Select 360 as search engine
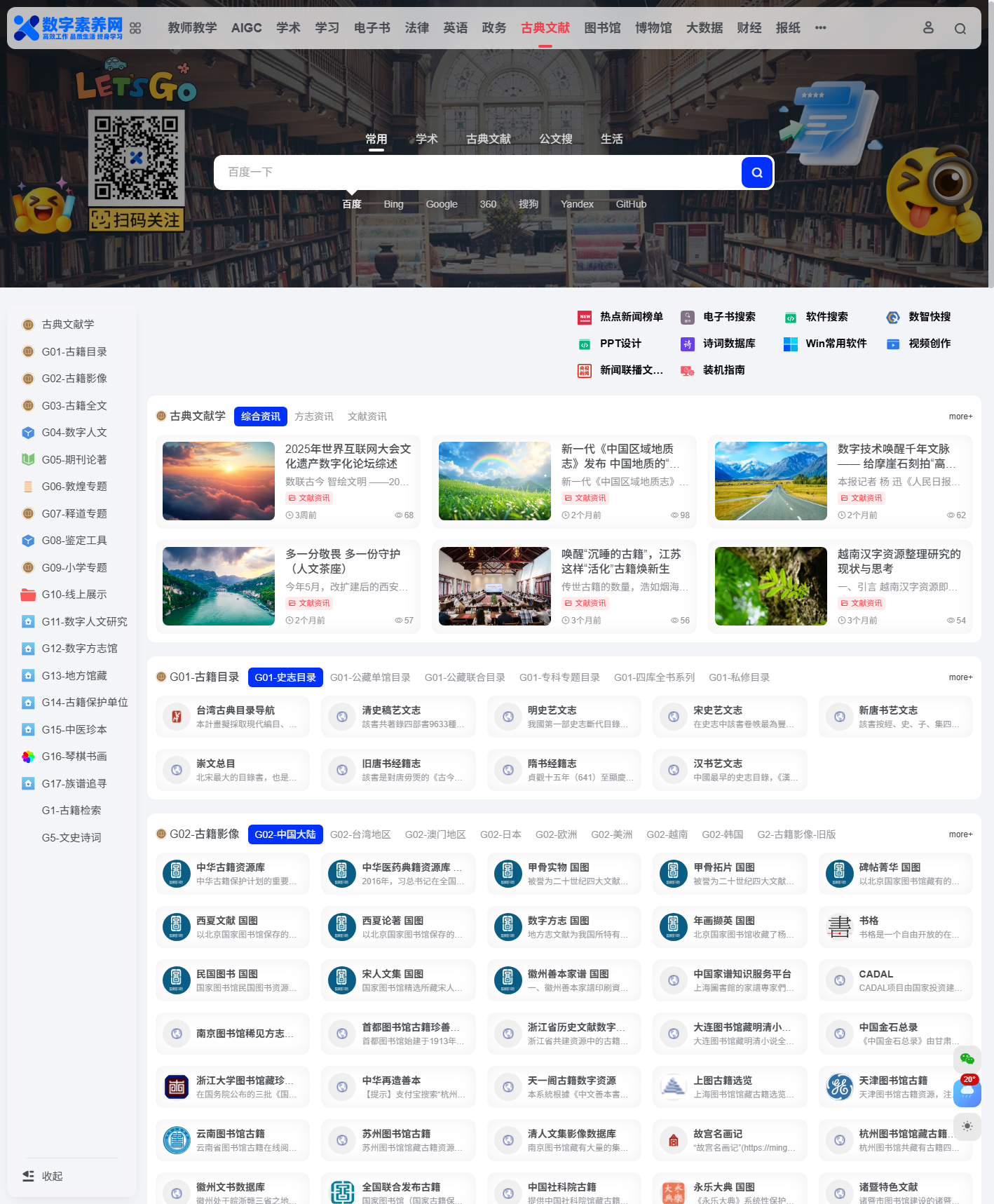This screenshot has height=1204, width=994. tap(488, 204)
